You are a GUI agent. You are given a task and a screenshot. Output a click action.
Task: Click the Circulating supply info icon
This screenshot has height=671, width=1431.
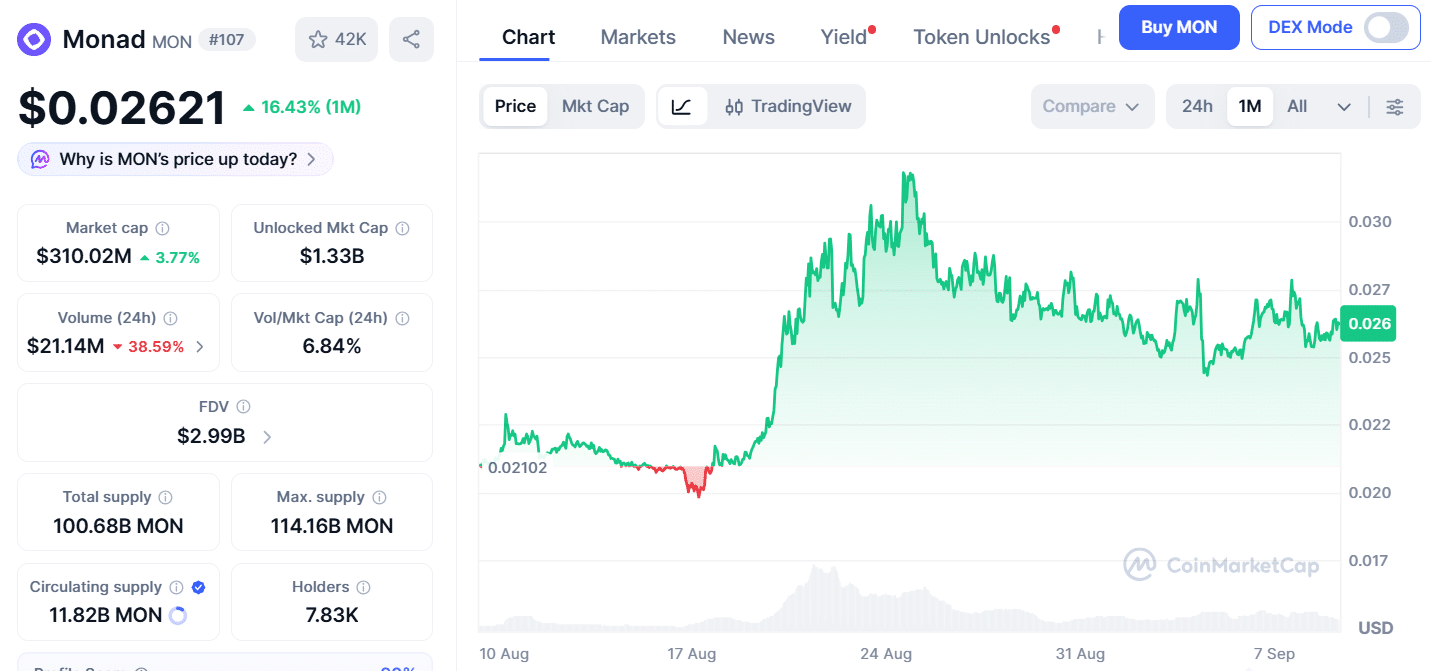tap(176, 587)
